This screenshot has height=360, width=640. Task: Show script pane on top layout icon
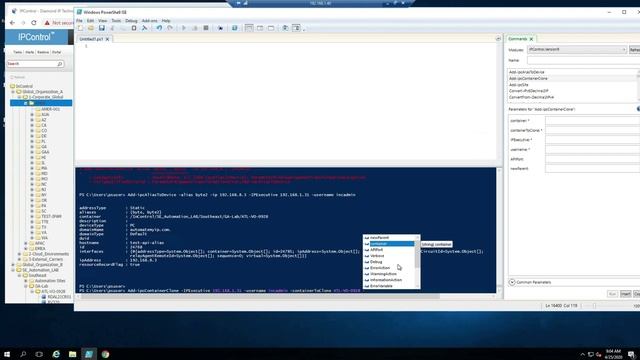pyautogui.click(x=249, y=28)
